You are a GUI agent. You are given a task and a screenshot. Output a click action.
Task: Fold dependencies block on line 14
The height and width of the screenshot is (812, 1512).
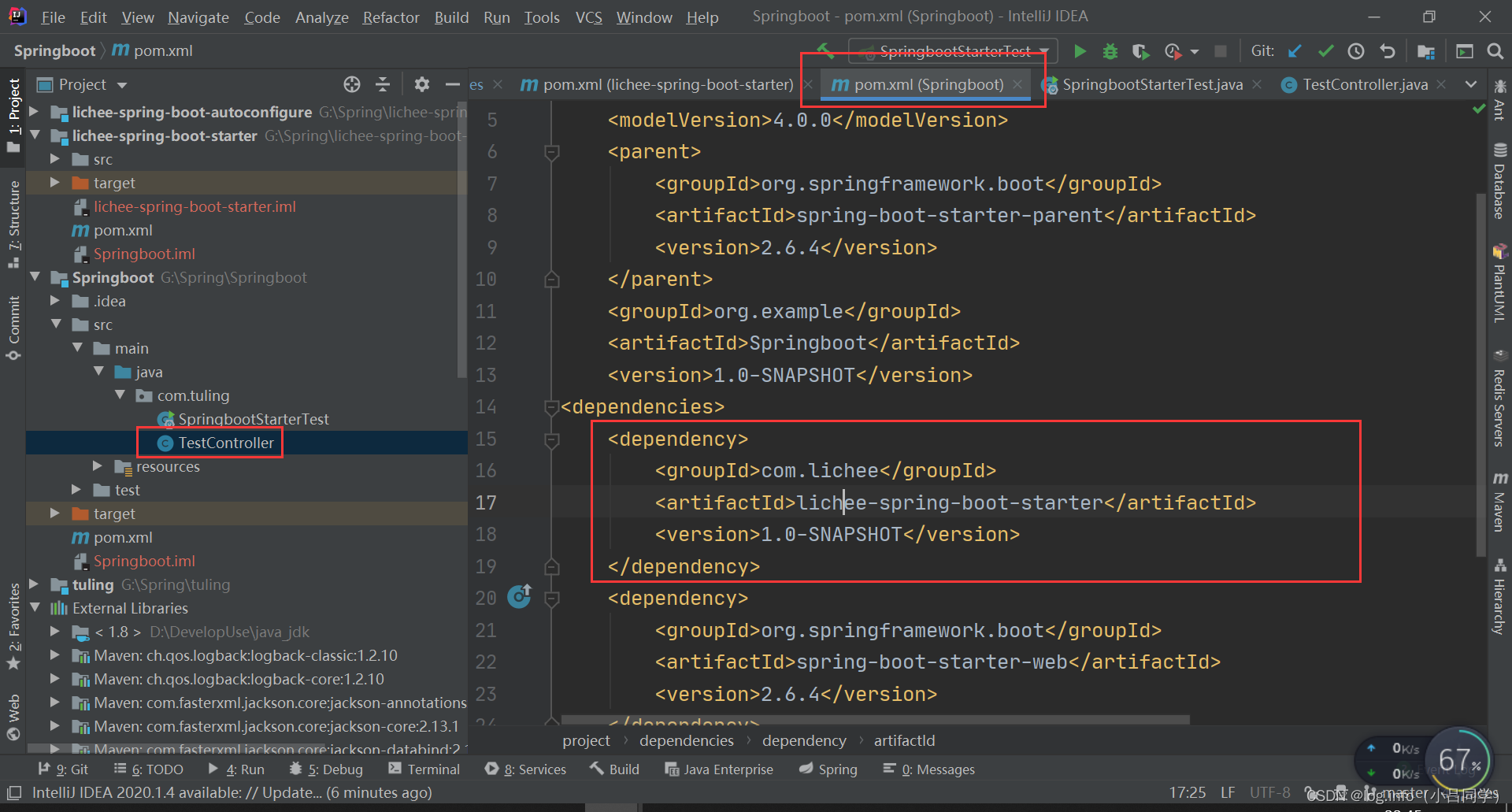[552, 407]
